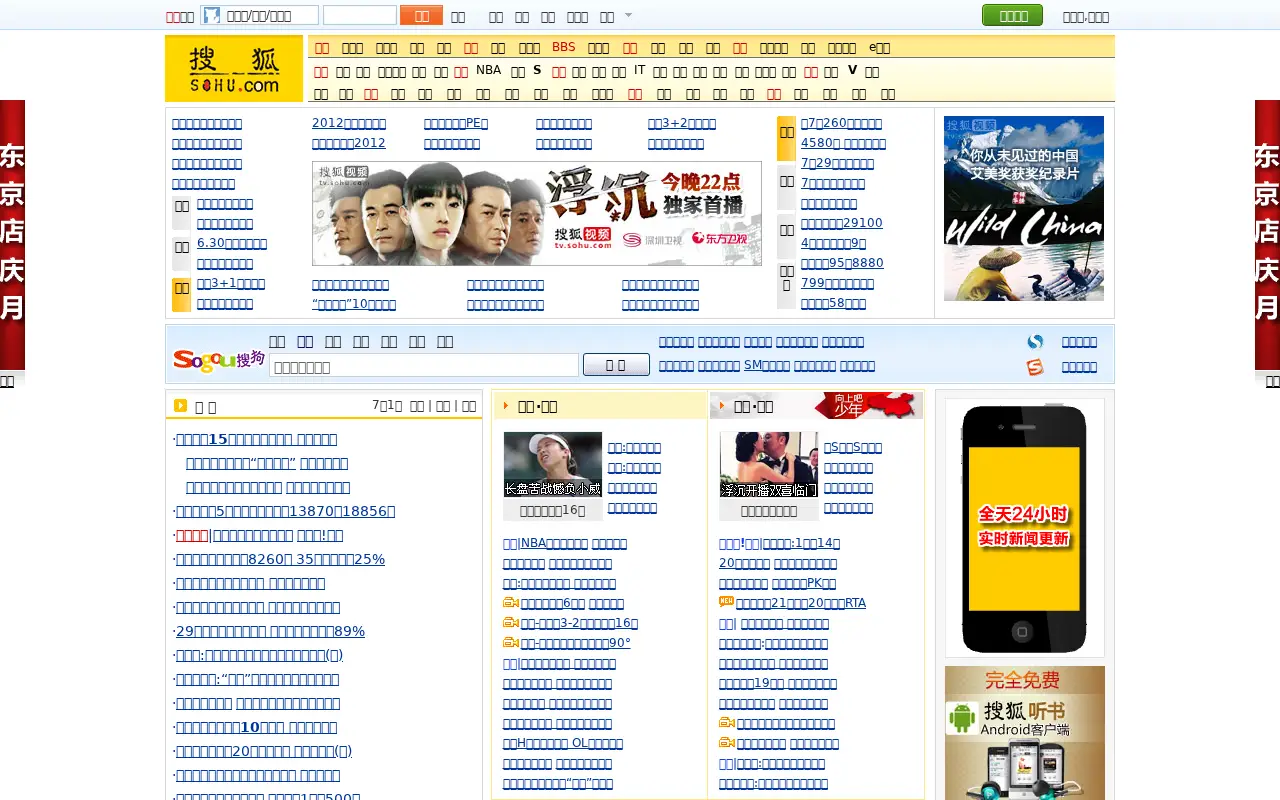
Task: Open the Sogou hot link starting with SM
Action: [x=767, y=366]
